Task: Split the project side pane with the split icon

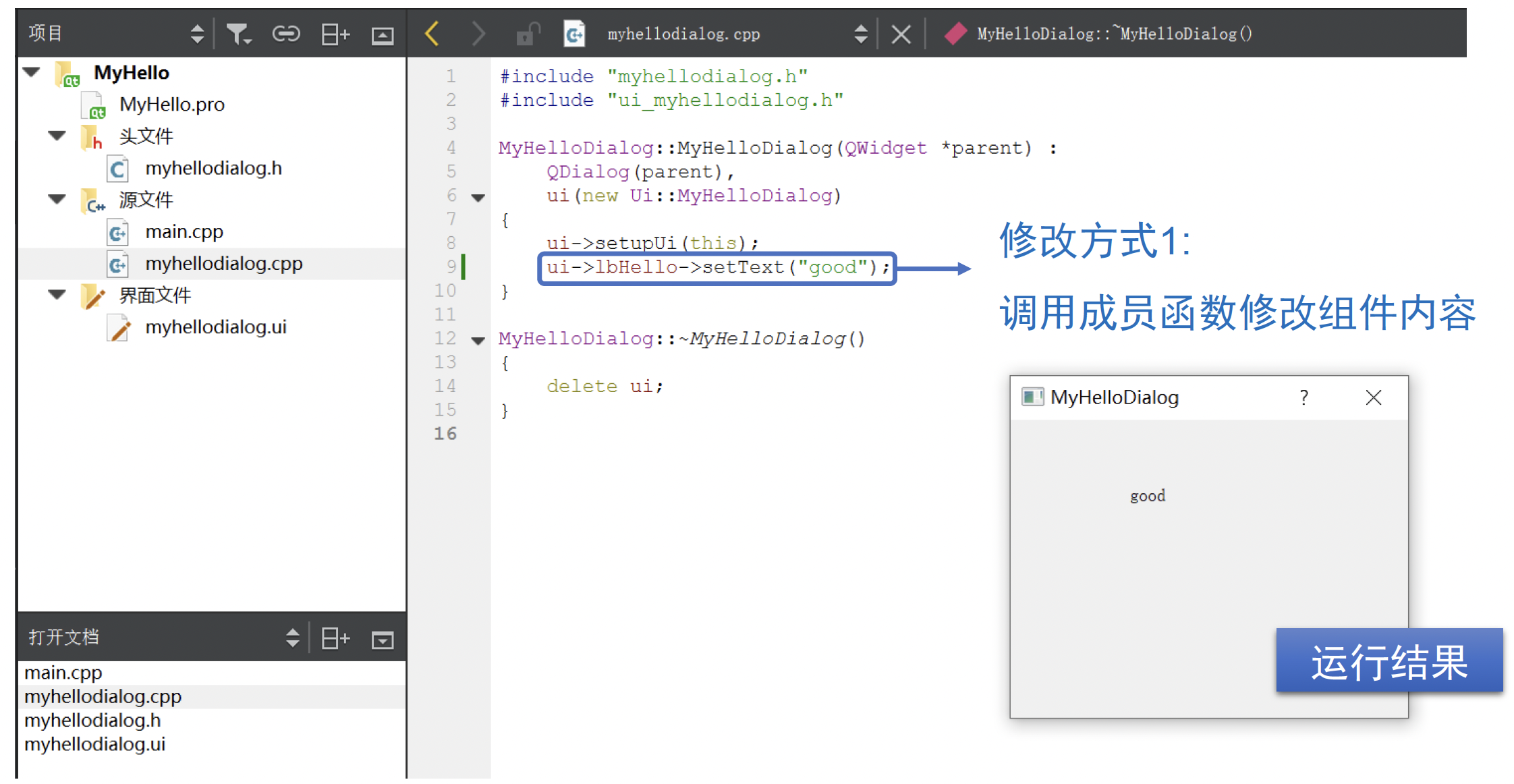Action: (x=335, y=34)
